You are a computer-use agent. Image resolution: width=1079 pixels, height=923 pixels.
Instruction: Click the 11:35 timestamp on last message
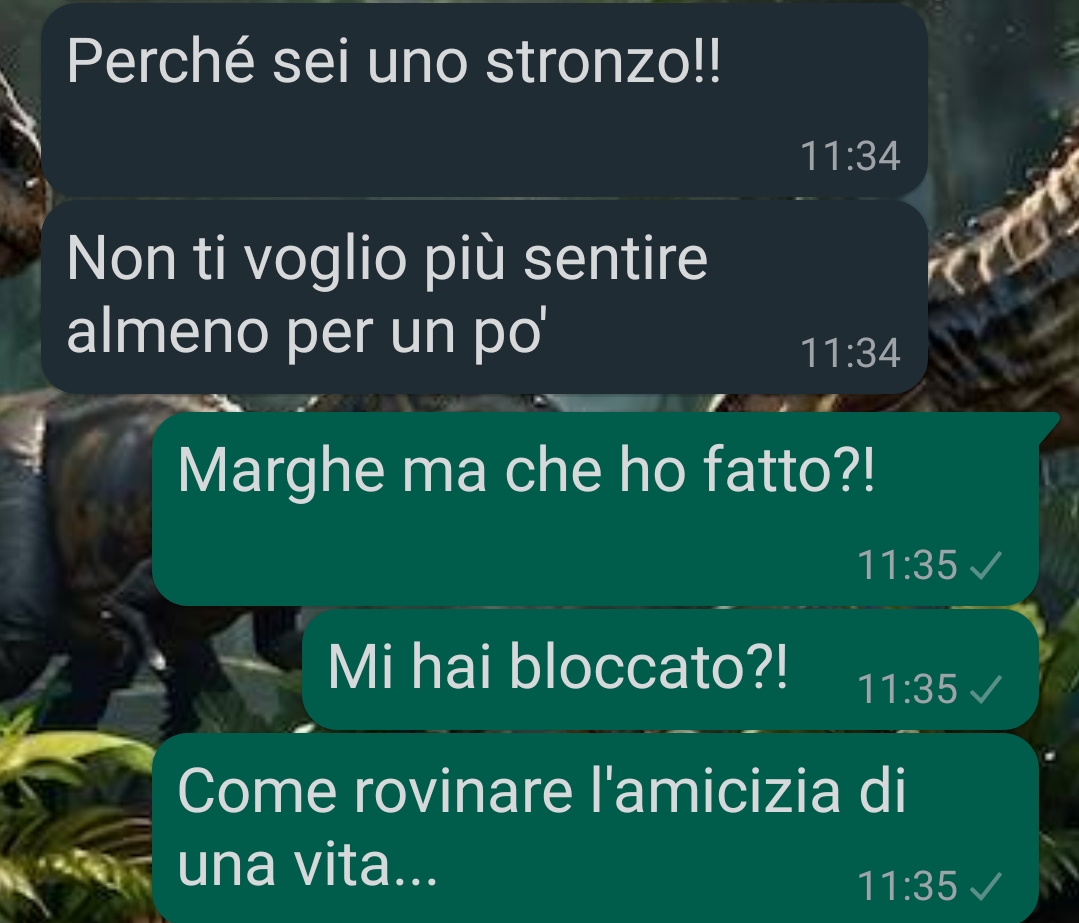click(x=907, y=887)
